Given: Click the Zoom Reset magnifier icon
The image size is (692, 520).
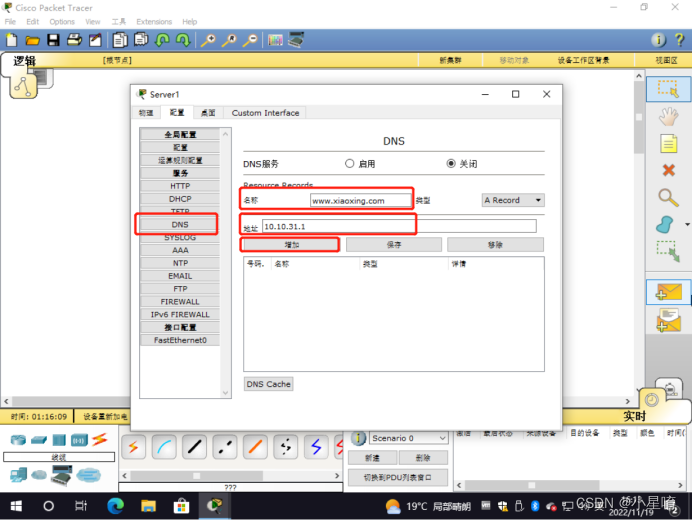Looking at the screenshot, I should pyautogui.click(x=229, y=40).
